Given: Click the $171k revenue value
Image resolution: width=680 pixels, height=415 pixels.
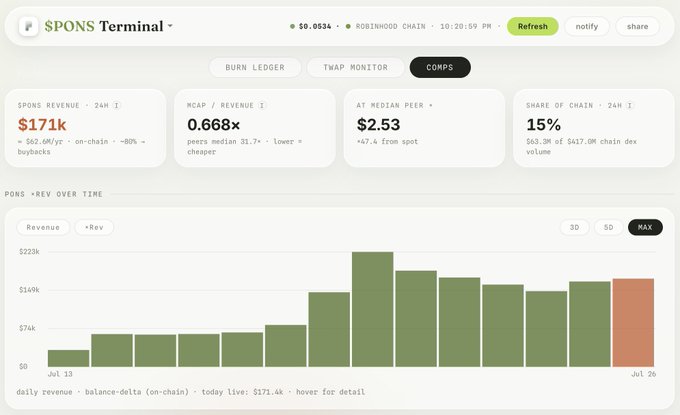Looking at the screenshot, I should pos(42,125).
